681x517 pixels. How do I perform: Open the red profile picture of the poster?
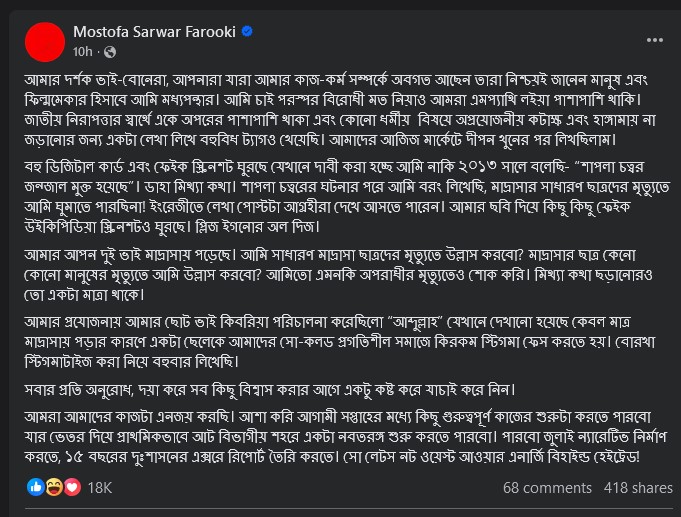coord(45,42)
